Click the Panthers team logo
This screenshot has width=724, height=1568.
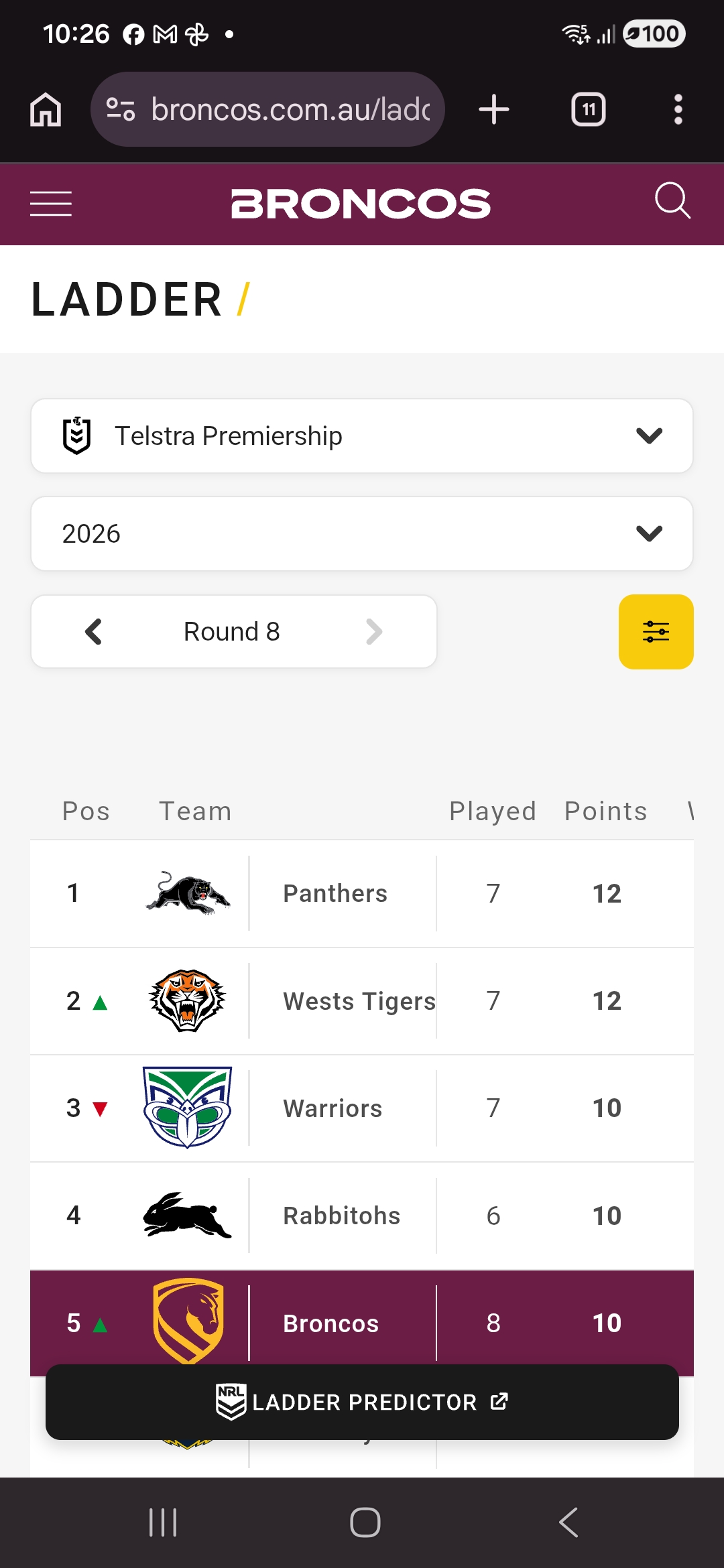click(x=188, y=893)
